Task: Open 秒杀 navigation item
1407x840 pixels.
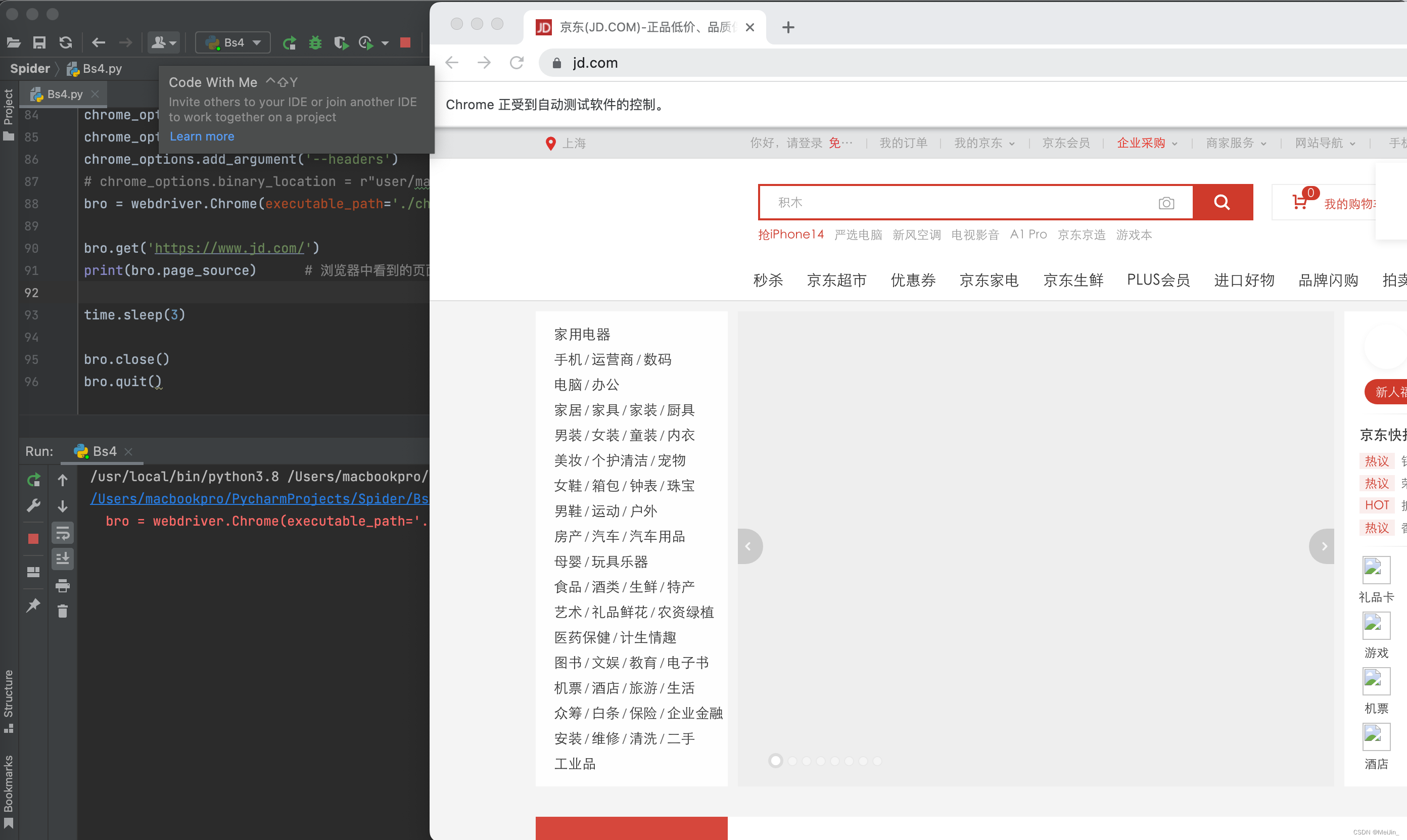Action: pyautogui.click(x=768, y=280)
